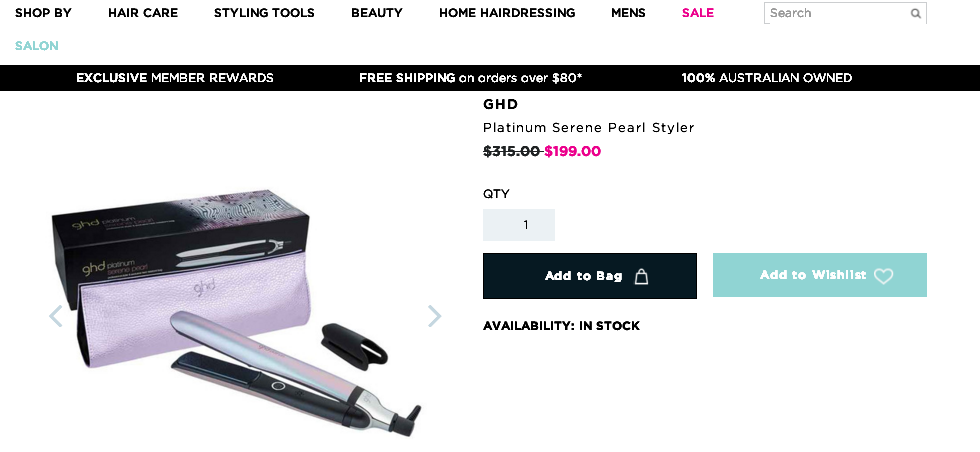The width and height of the screenshot is (980, 452).
Task: Click the wishlist heart icon
Action: 883,276
